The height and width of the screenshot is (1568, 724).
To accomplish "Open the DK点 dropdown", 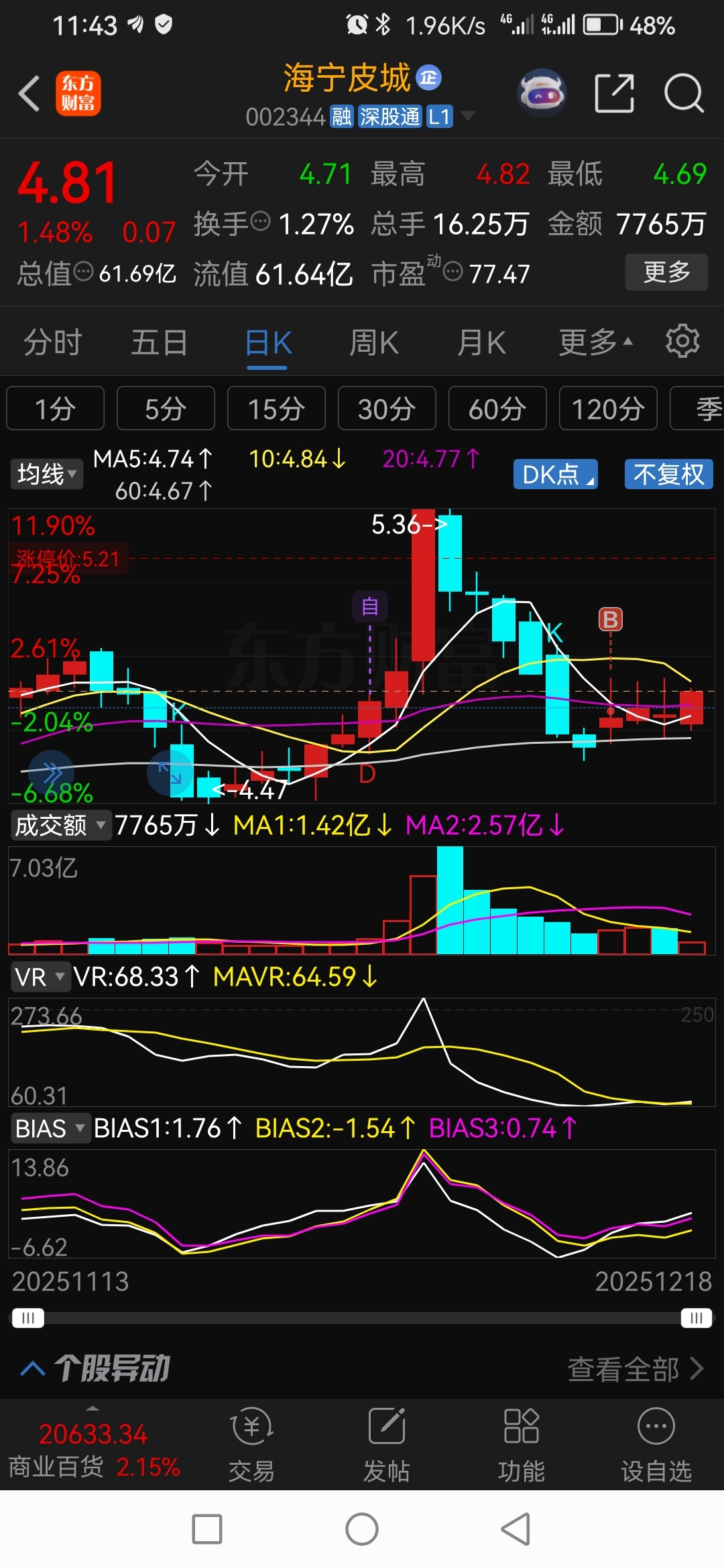I will [556, 474].
